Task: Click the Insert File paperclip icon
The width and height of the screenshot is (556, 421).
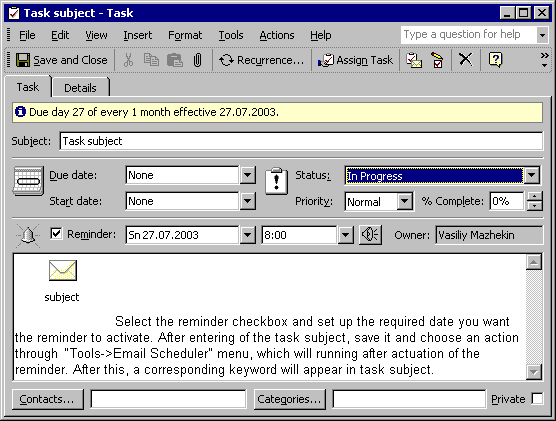Action: coord(198,60)
